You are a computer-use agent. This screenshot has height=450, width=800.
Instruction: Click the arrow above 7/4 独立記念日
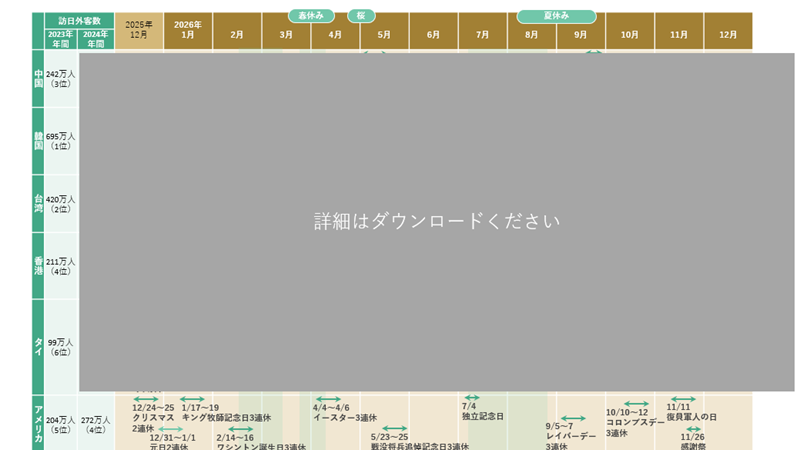click(x=471, y=398)
